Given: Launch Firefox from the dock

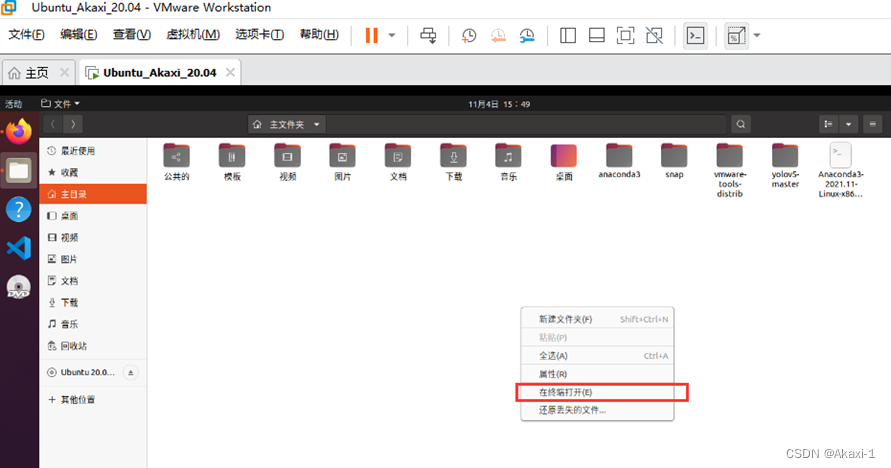Looking at the screenshot, I should [19, 131].
